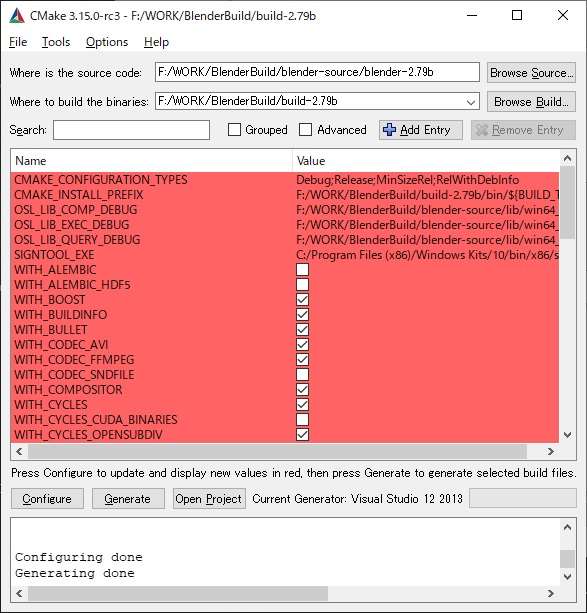Open the File menu
The image size is (587, 613).
(18, 42)
